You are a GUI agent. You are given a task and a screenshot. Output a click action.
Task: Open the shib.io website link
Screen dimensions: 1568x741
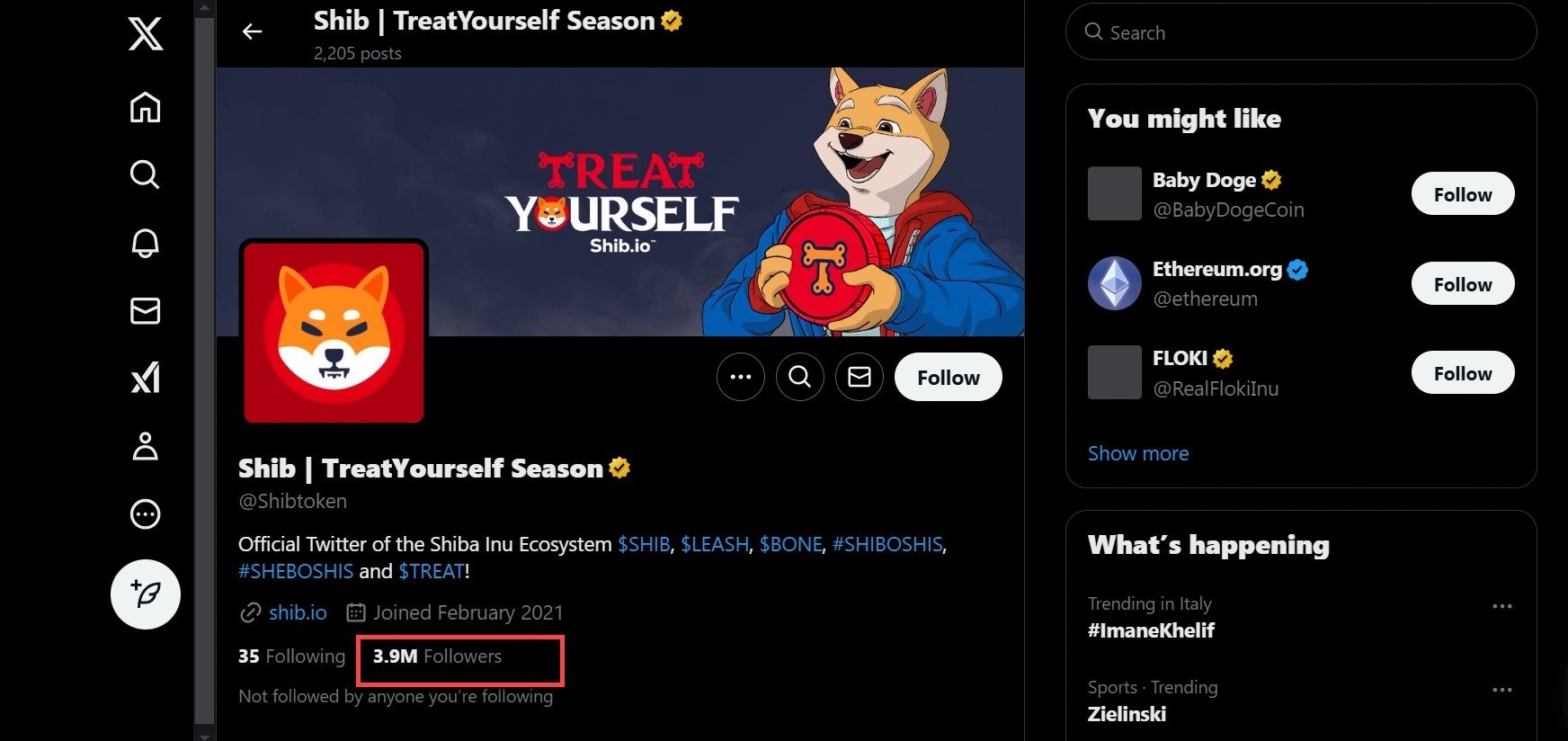(x=298, y=612)
